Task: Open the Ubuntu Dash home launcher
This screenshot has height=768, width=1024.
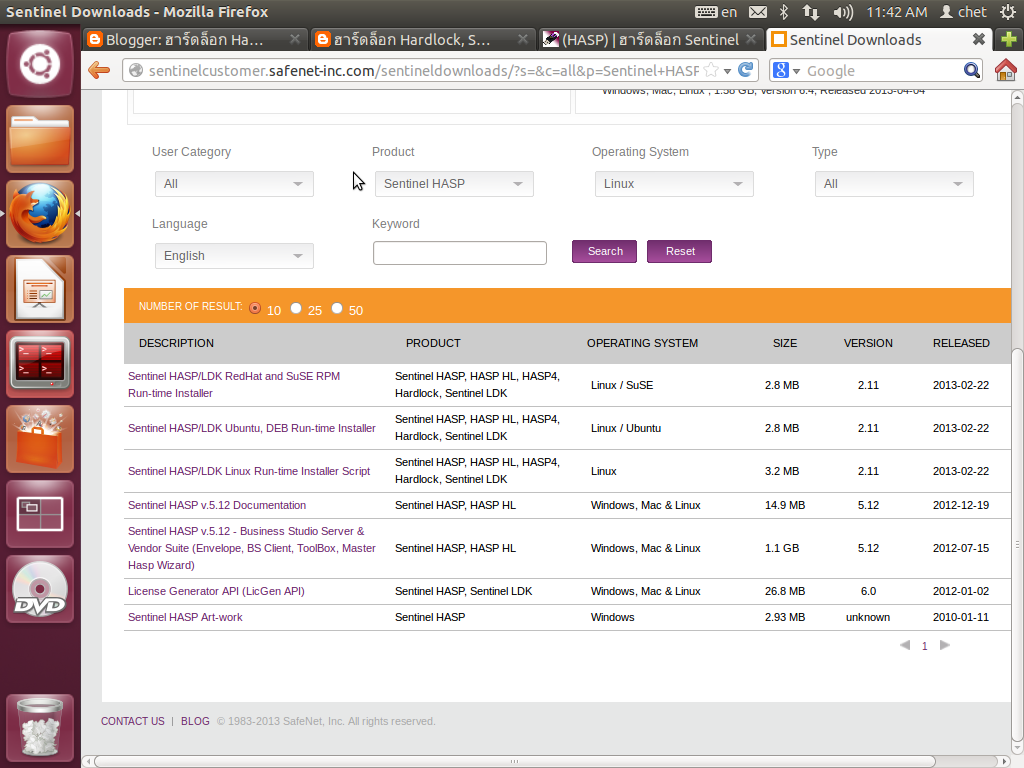Action: (40, 64)
